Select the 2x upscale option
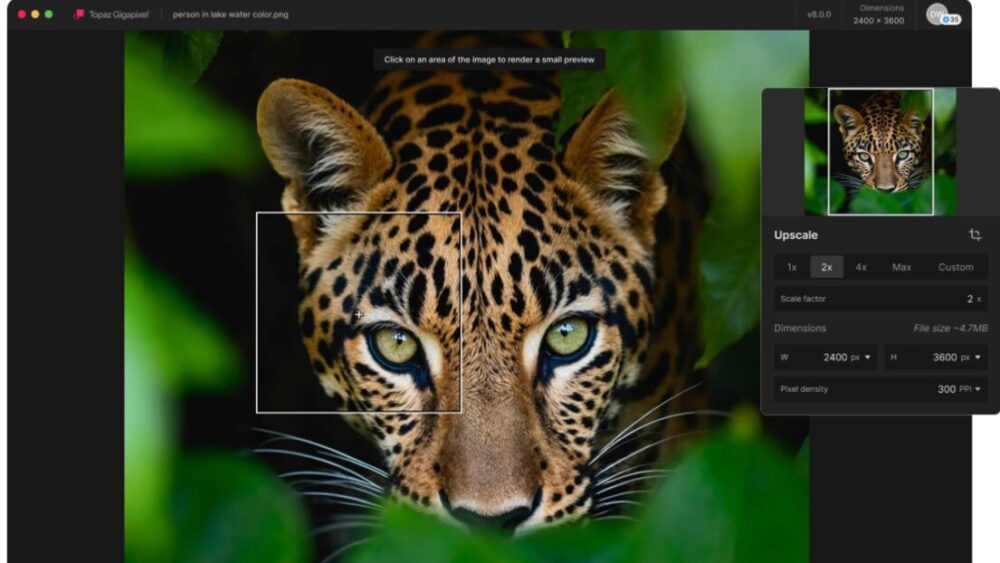This screenshot has height=563, width=1000. [827, 267]
